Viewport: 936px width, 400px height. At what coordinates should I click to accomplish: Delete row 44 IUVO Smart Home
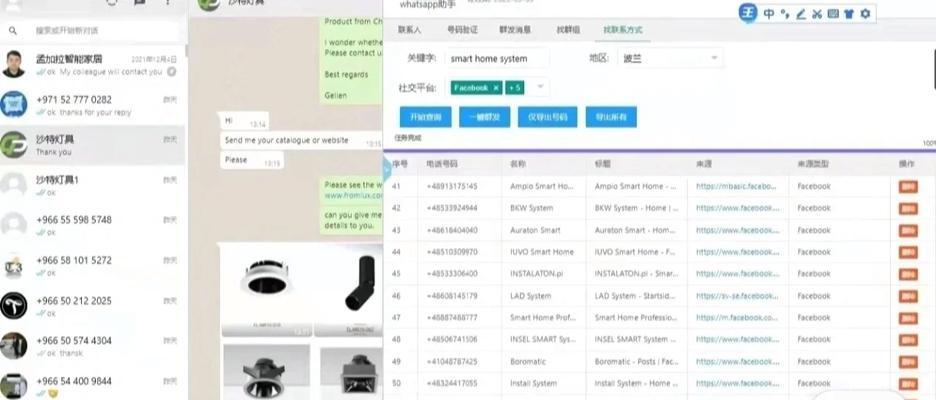click(x=908, y=253)
